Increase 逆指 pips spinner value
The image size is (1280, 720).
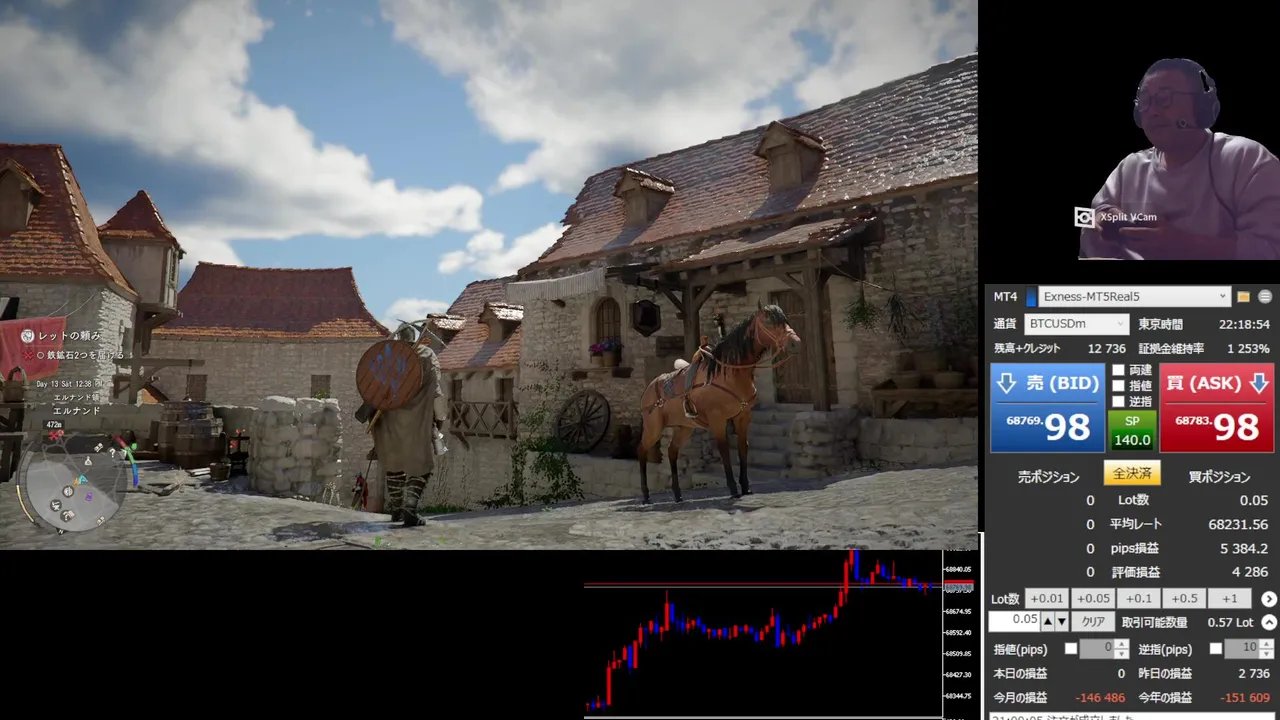point(1266,644)
